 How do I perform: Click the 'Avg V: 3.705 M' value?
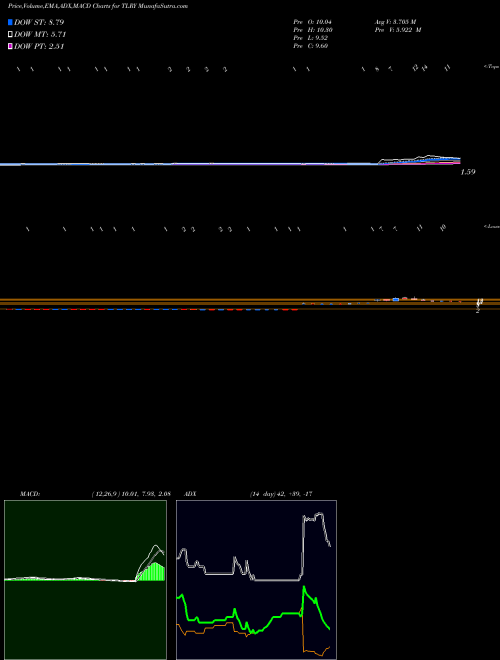click(395, 22)
